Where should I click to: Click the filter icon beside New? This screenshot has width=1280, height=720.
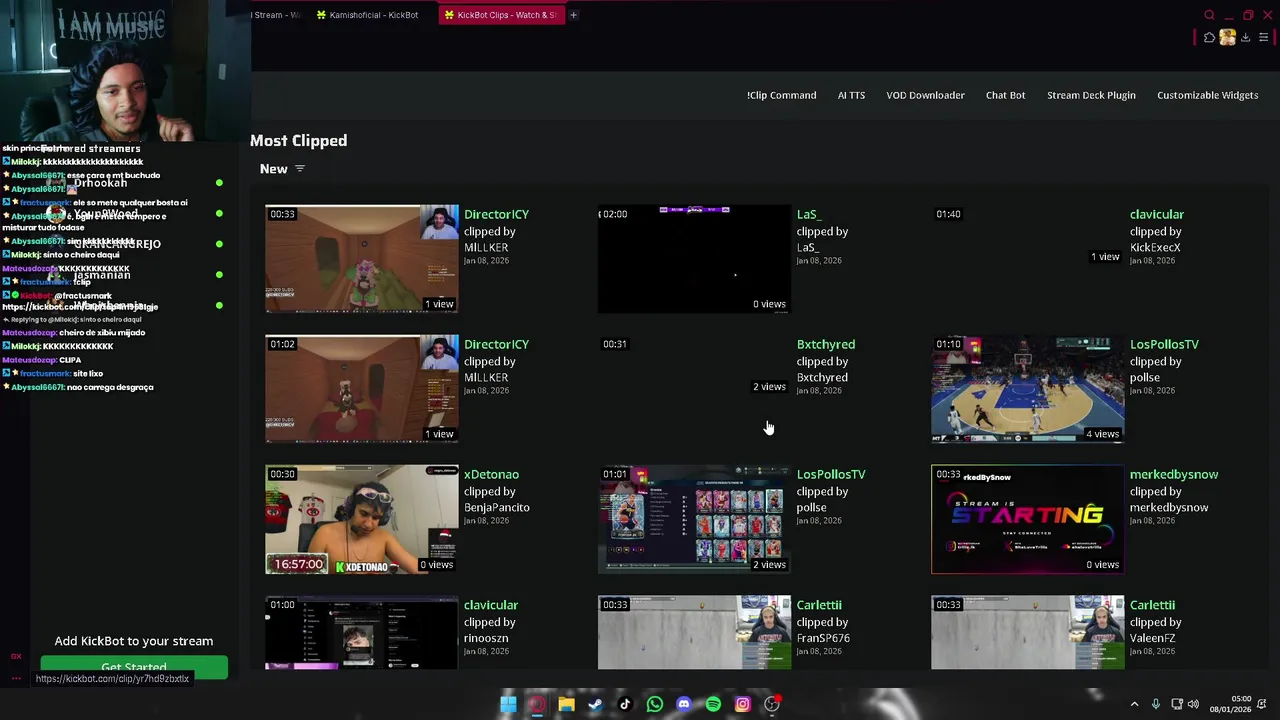[x=299, y=169]
